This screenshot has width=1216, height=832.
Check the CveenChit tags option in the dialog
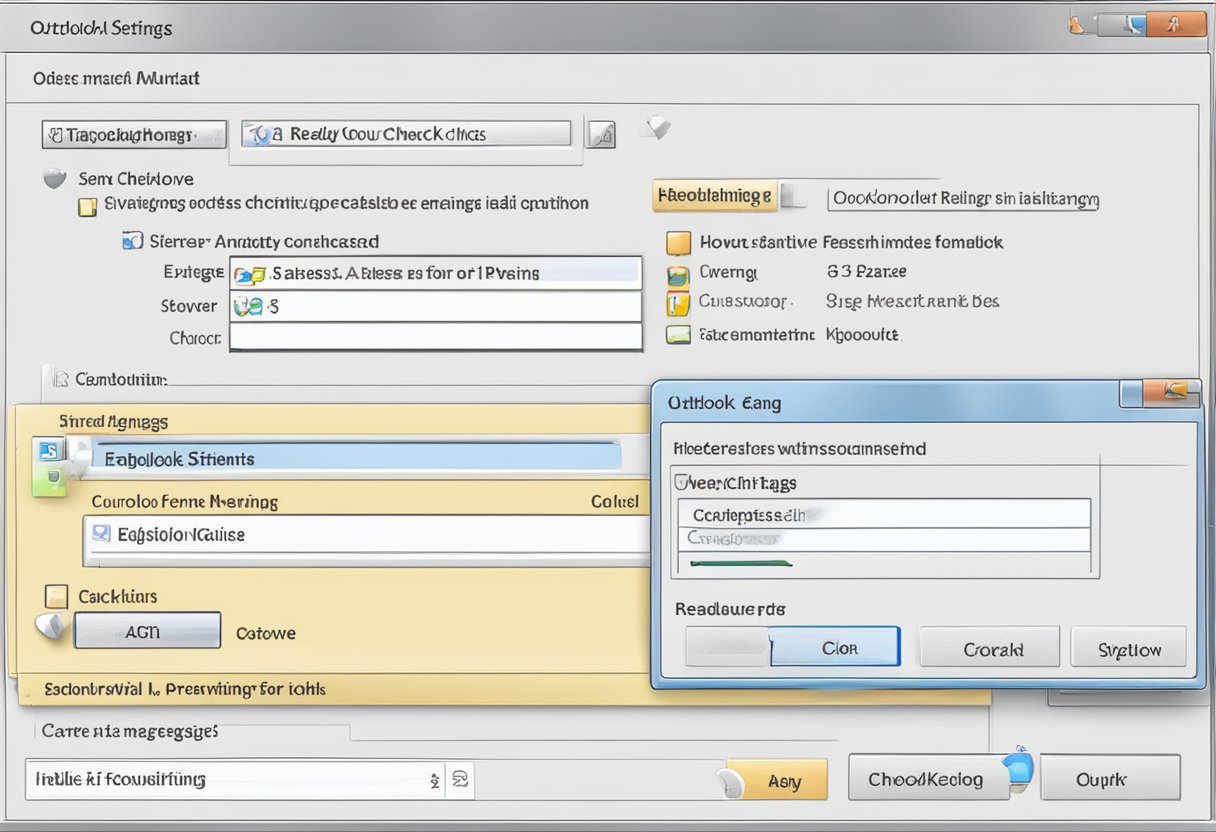[x=683, y=482]
